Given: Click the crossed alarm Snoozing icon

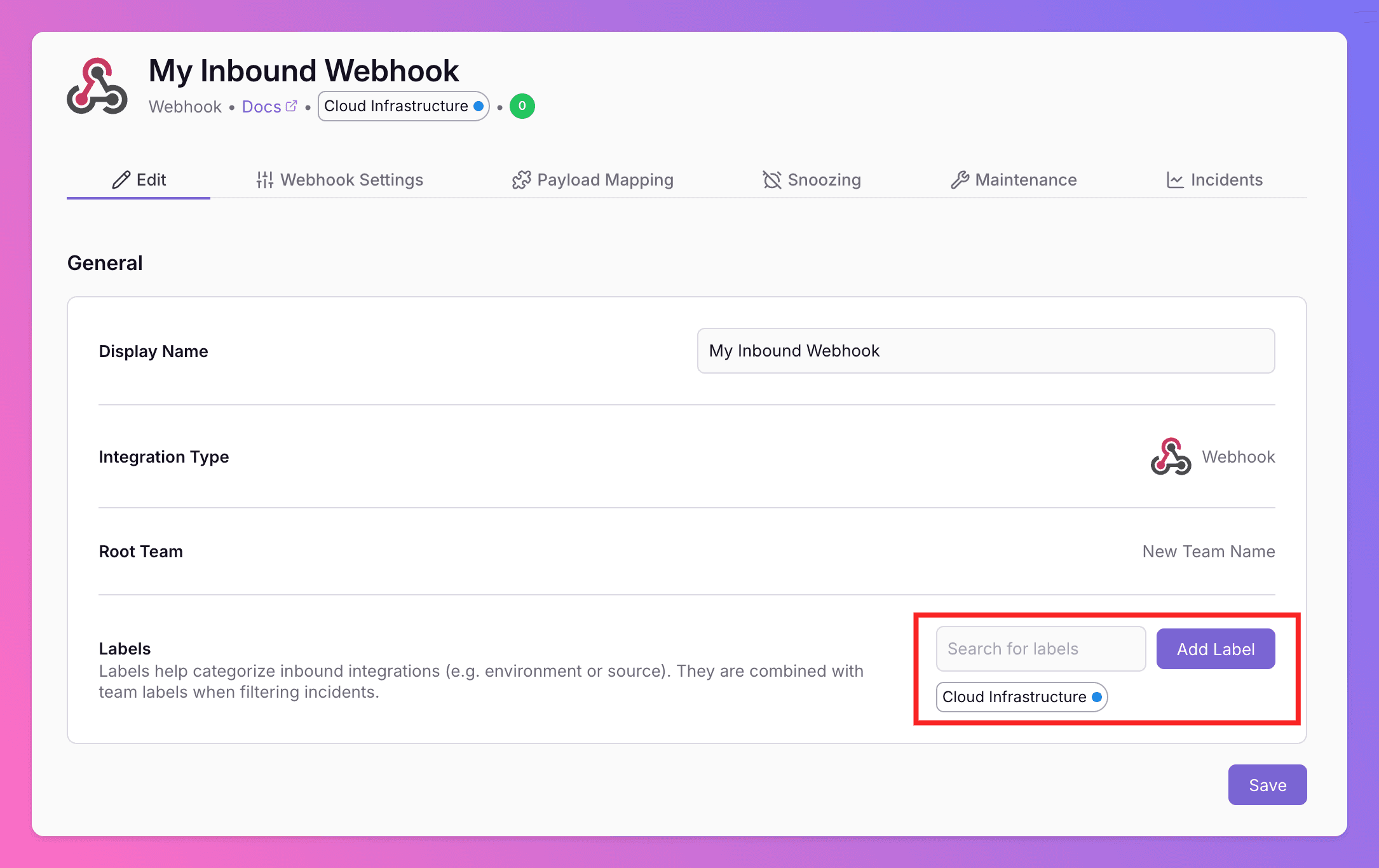Looking at the screenshot, I should 771,180.
